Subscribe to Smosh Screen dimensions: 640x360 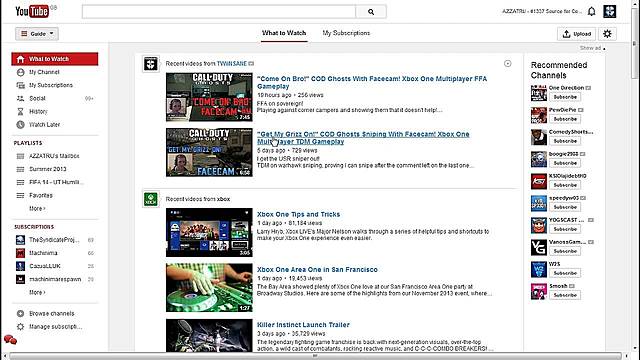(565, 296)
